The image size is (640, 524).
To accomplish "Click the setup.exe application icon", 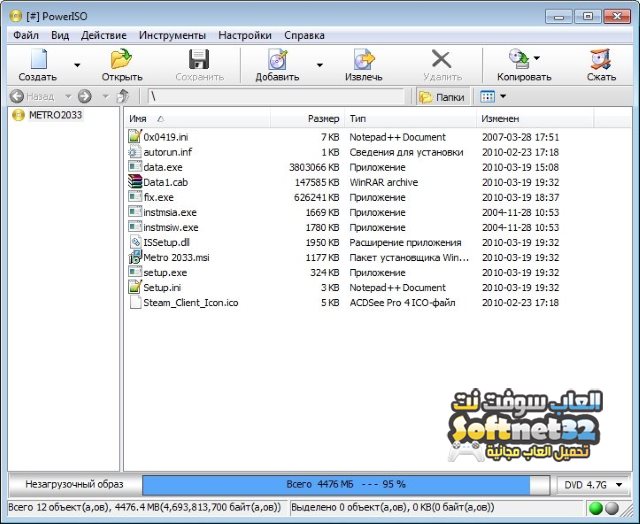I will click(x=135, y=272).
